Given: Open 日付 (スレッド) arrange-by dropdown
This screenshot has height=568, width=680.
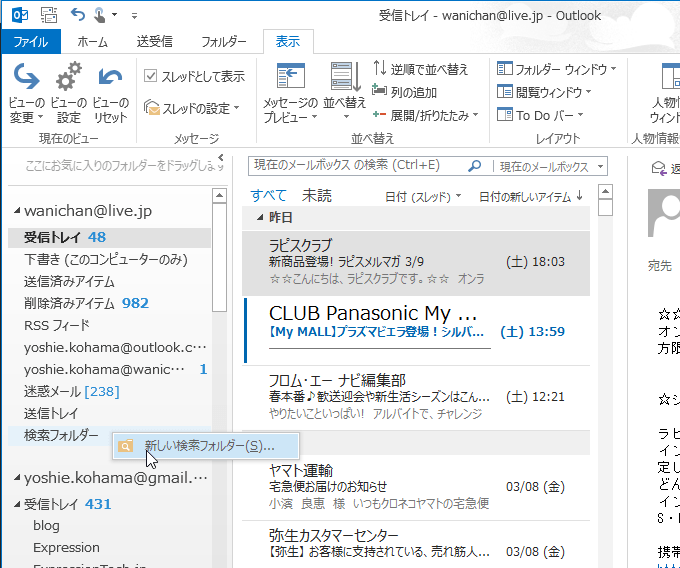Looking at the screenshot, I should click(x=423, y=197).
